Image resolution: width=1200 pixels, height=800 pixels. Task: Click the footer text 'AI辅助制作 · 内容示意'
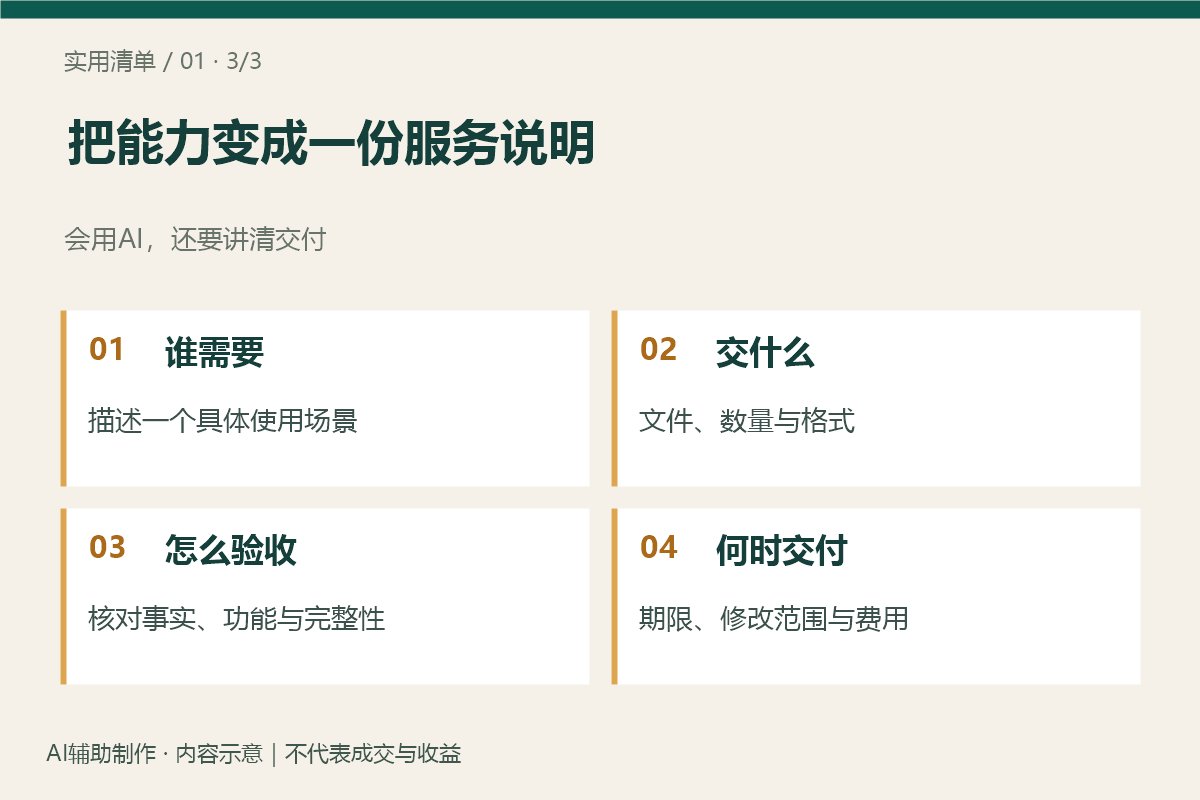(x=154, y=754)
